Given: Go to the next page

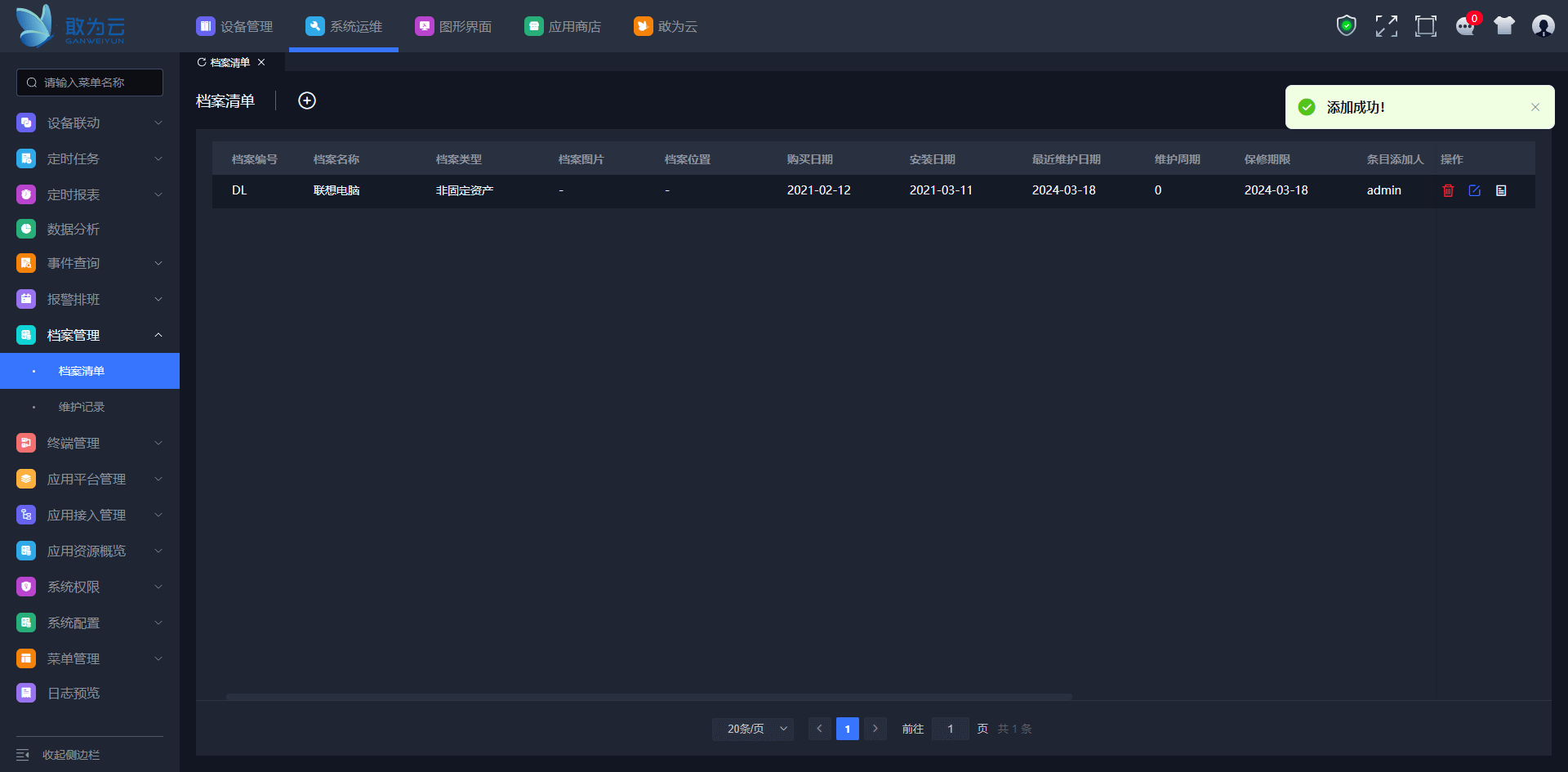Looking at the screenshot, I should 875,729.
